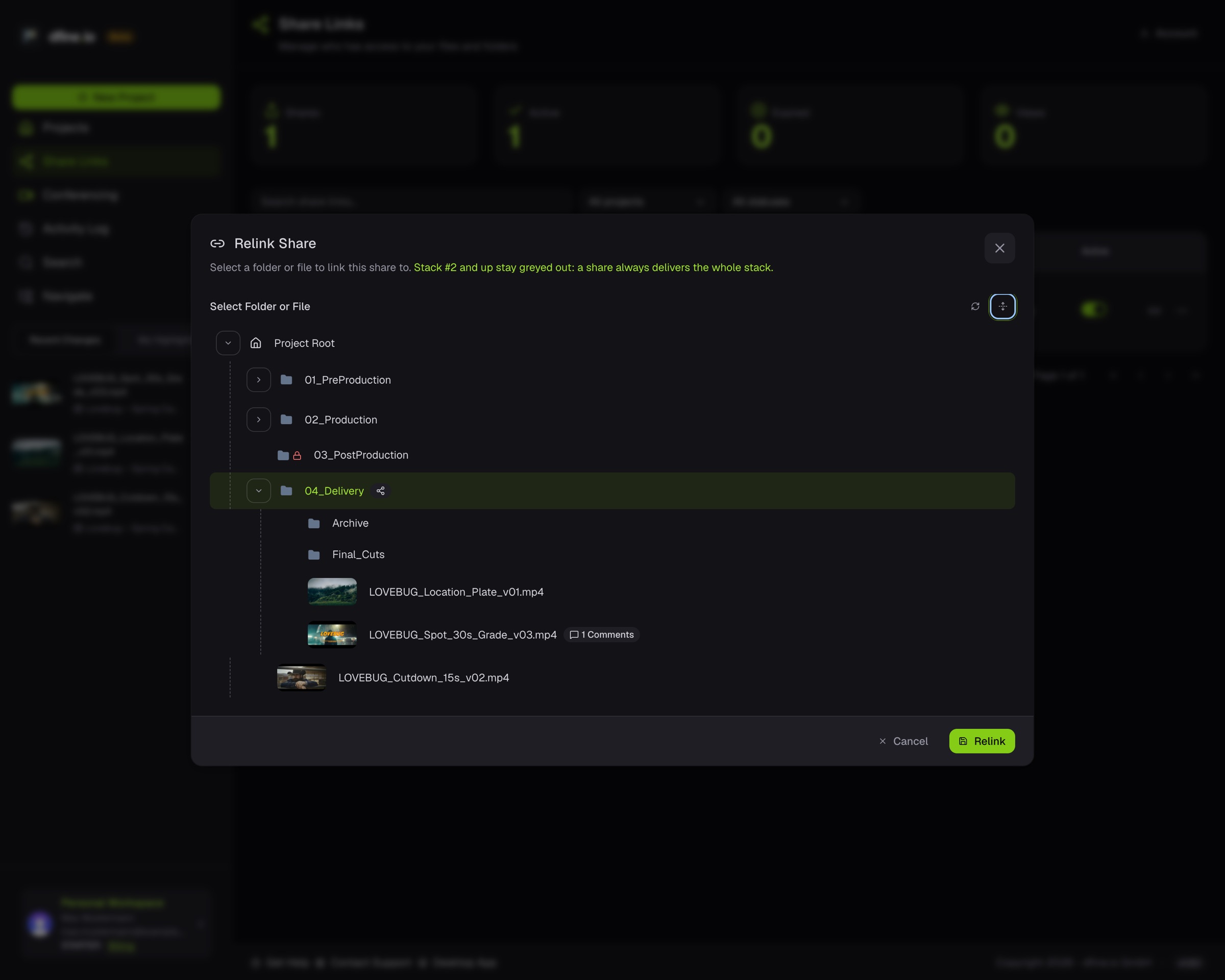
Task: Select the Final_Cuts folder
Action: 358,554
